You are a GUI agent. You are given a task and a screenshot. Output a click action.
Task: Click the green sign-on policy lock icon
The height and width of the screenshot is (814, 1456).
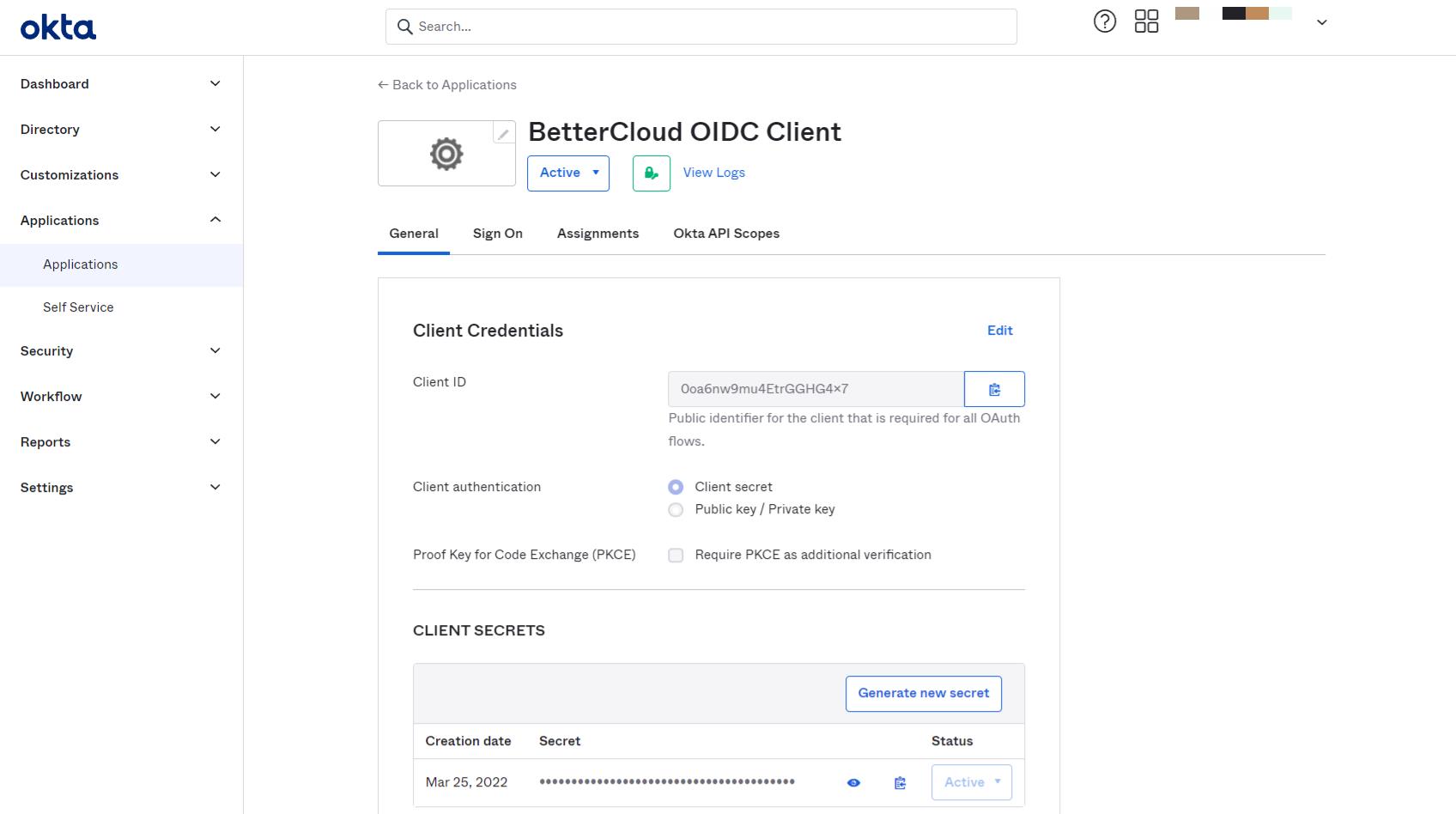point(650,173)
